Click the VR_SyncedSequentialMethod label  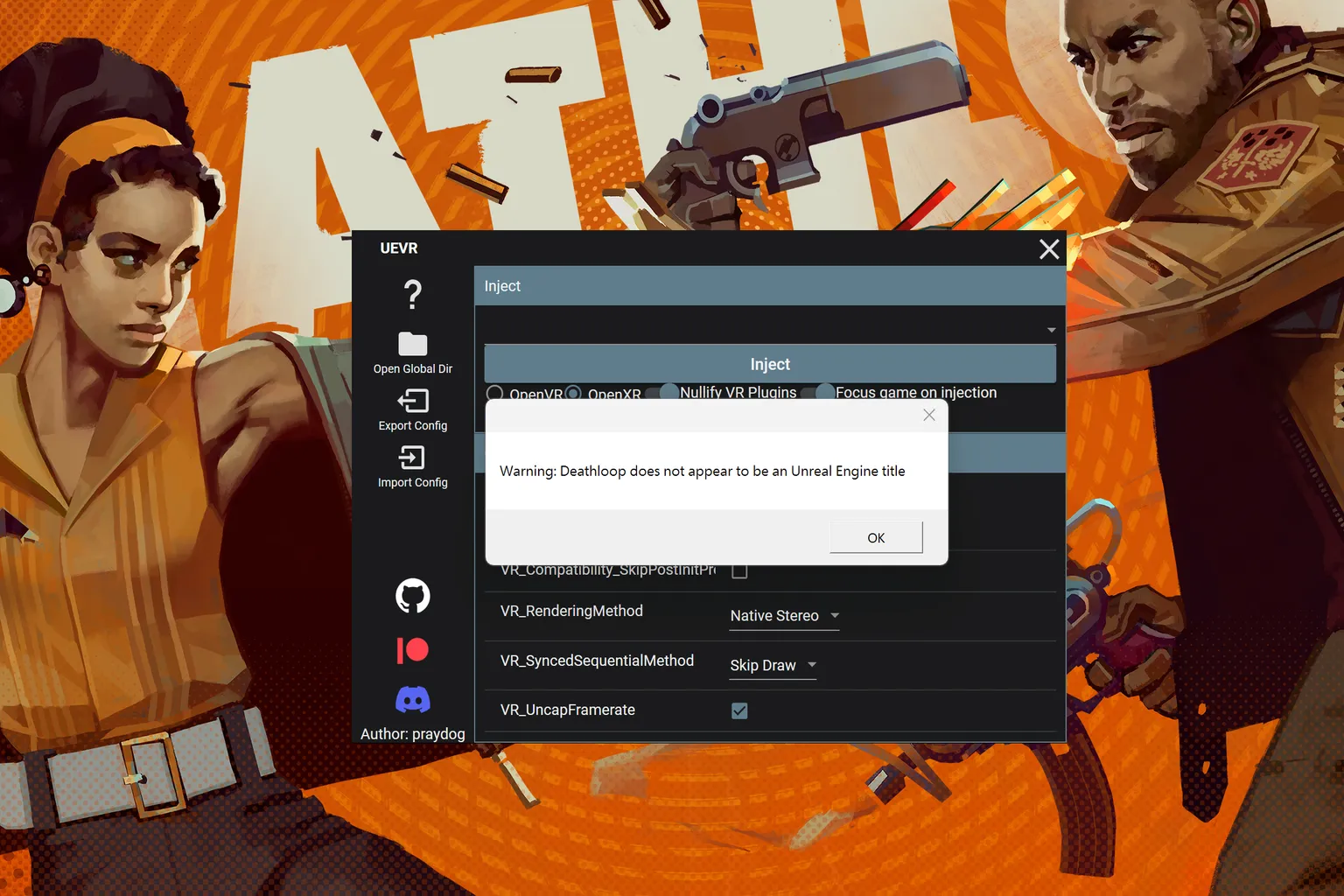click(597, 661)
